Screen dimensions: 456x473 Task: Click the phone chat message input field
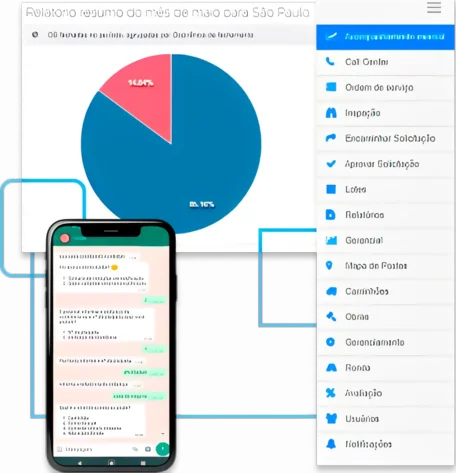97,449
